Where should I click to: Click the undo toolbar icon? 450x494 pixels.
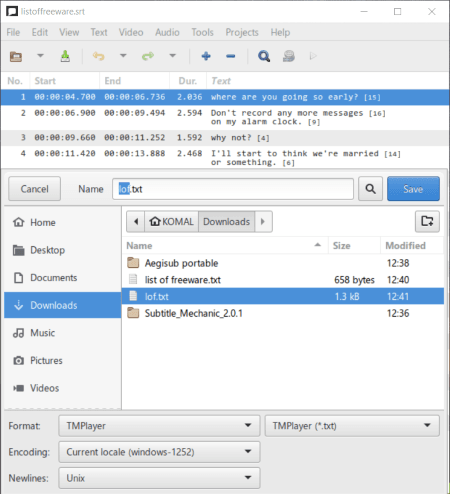98,56
